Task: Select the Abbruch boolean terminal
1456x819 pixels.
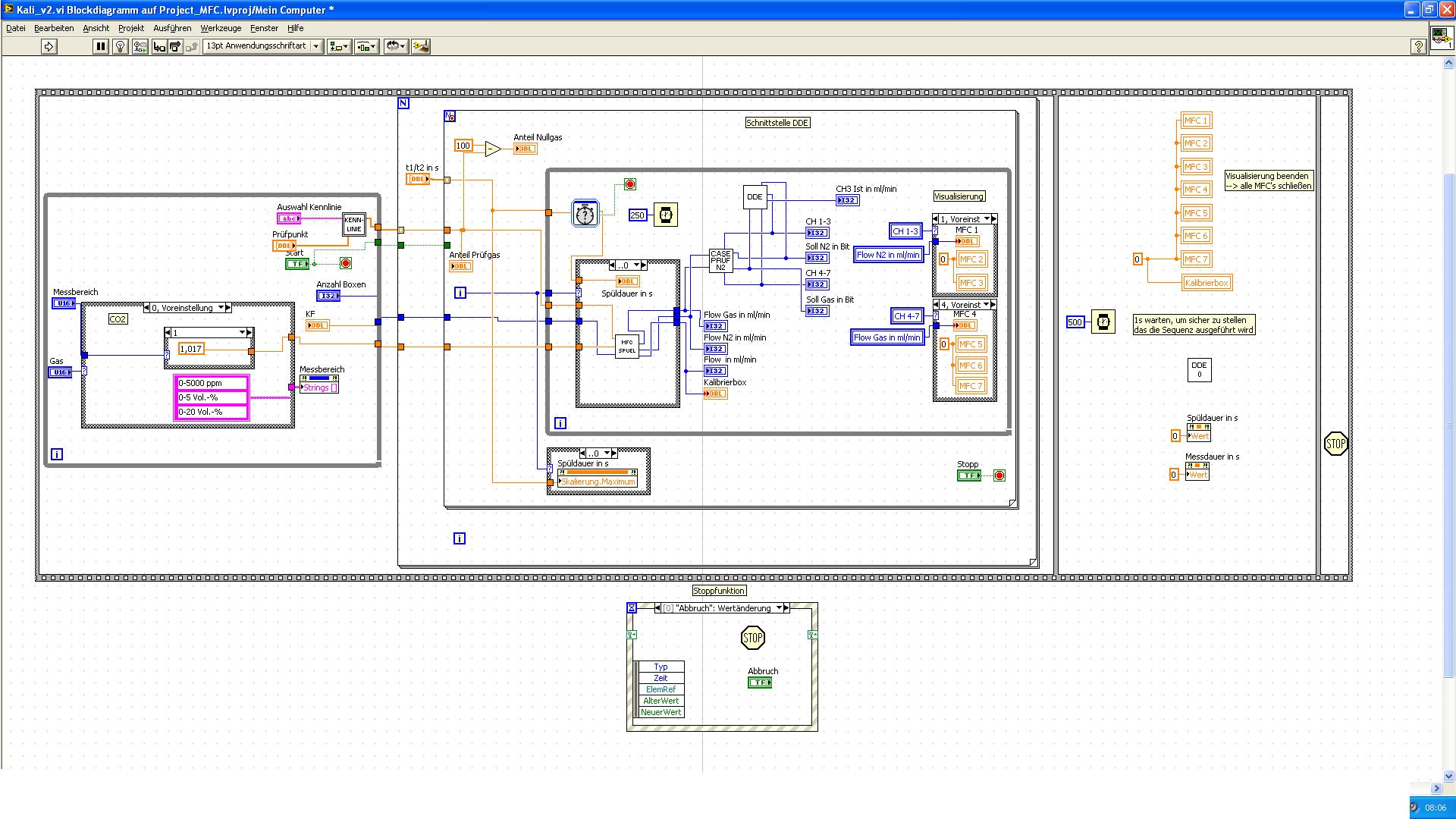Action: tap(759, 682)
